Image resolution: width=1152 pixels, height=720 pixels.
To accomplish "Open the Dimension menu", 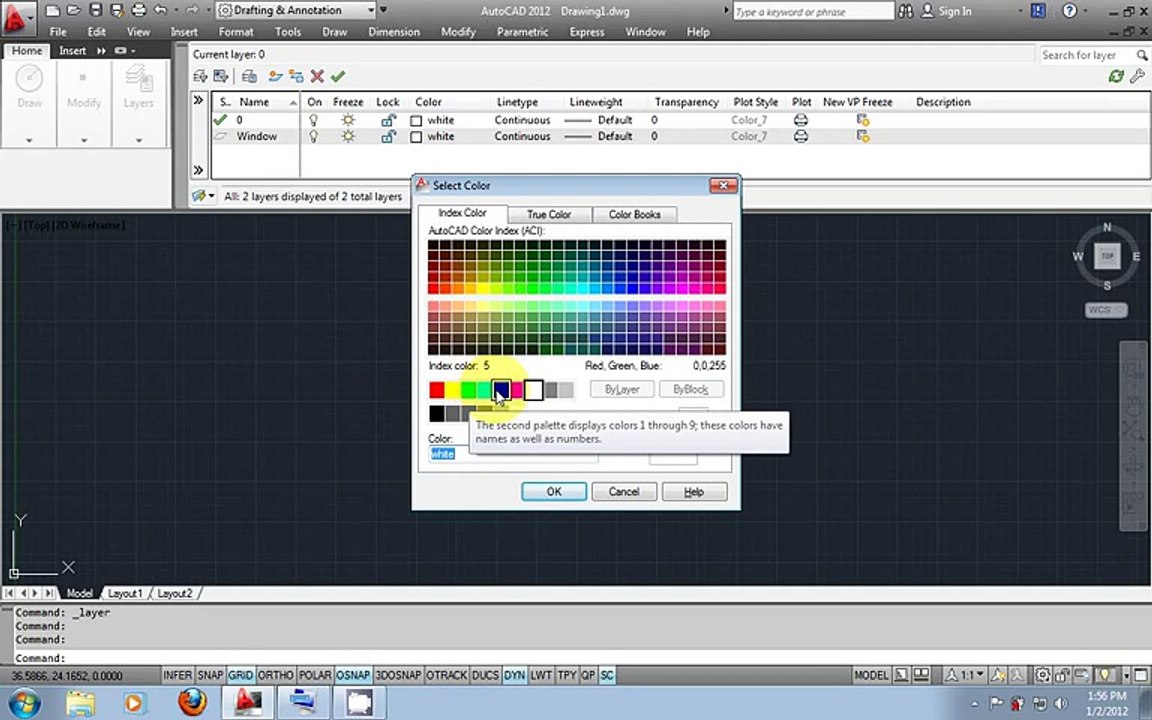I will point(394,32).
